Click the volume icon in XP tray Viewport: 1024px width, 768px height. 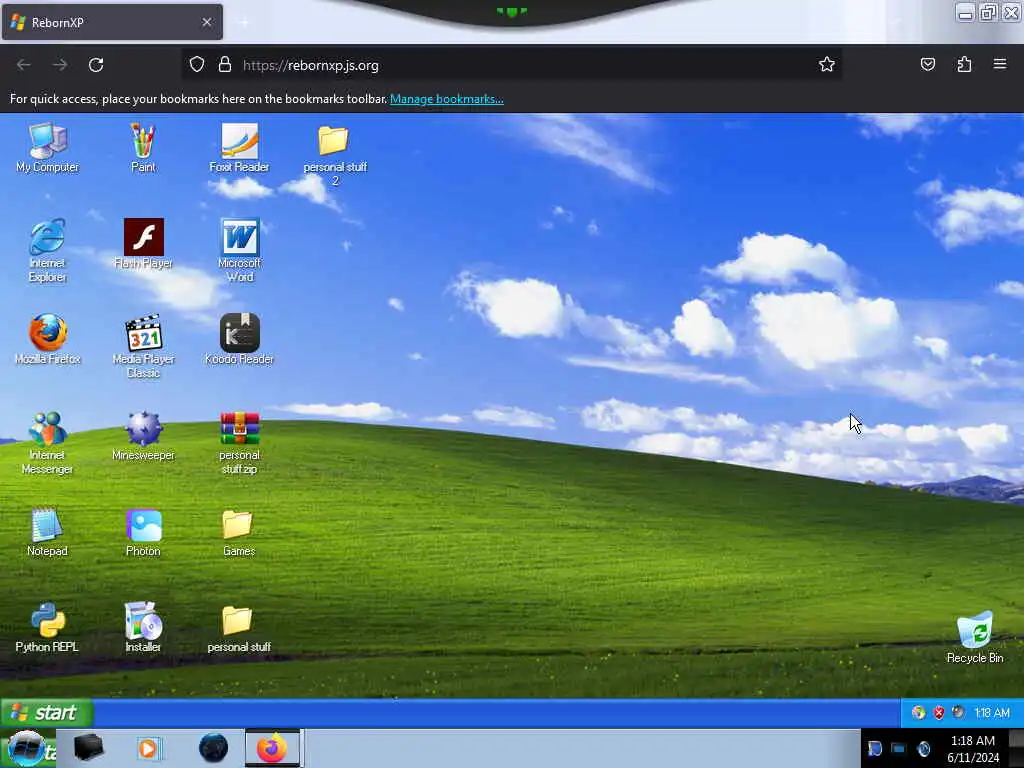[958, 712]
